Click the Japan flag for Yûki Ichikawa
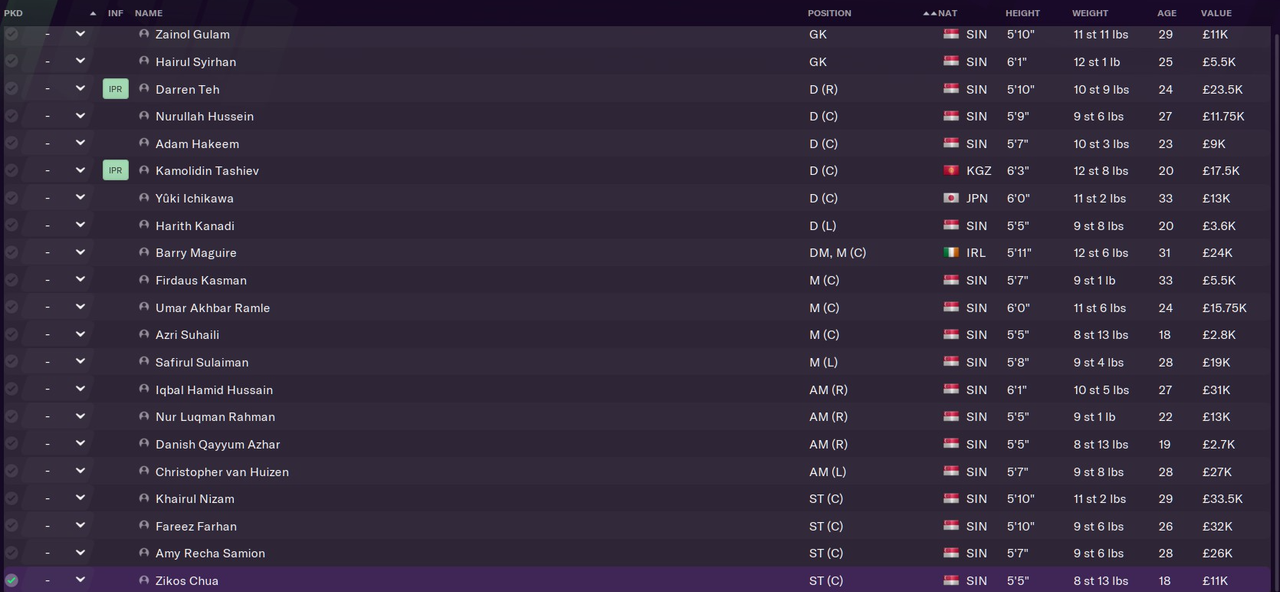This screenshot has height=592, width=1280. [951, 198]
